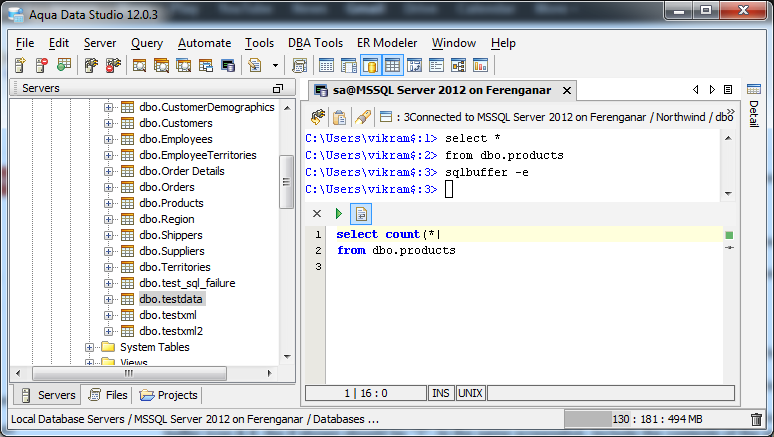Screen dimensions: 774x437
Task: Click the plain grid window toolbar icon
Action: [x=326, y=65]
